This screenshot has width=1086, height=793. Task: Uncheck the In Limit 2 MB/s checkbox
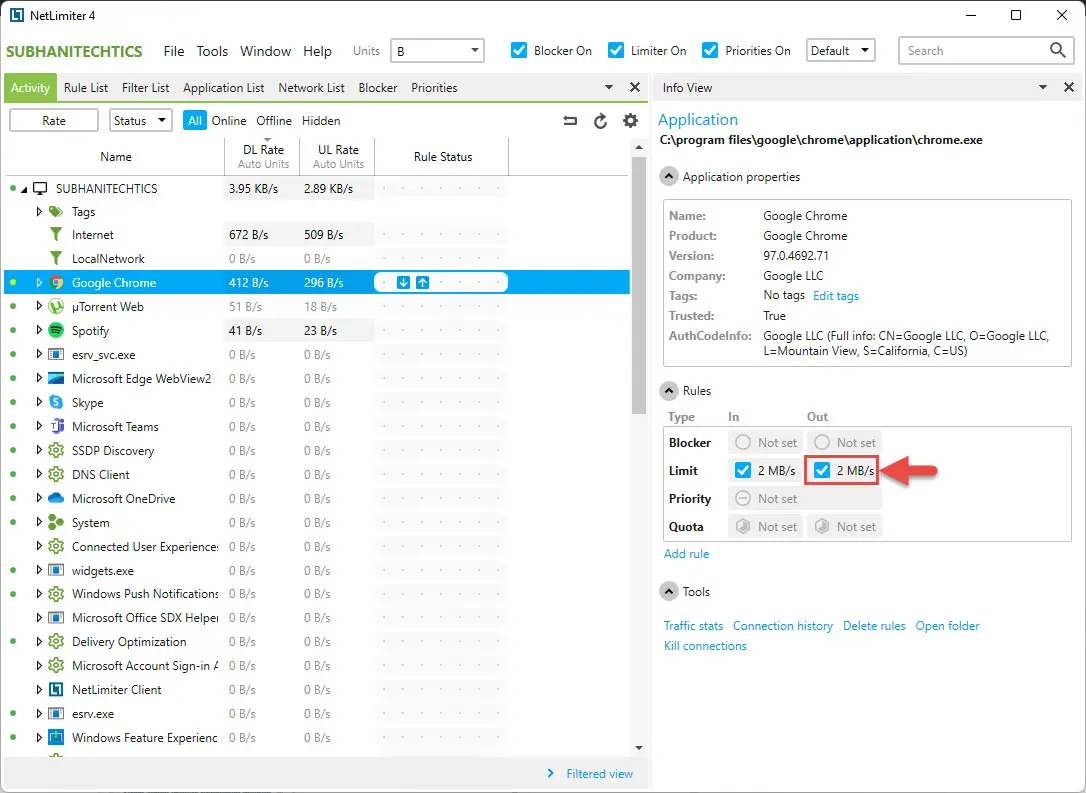coord(743,470)
